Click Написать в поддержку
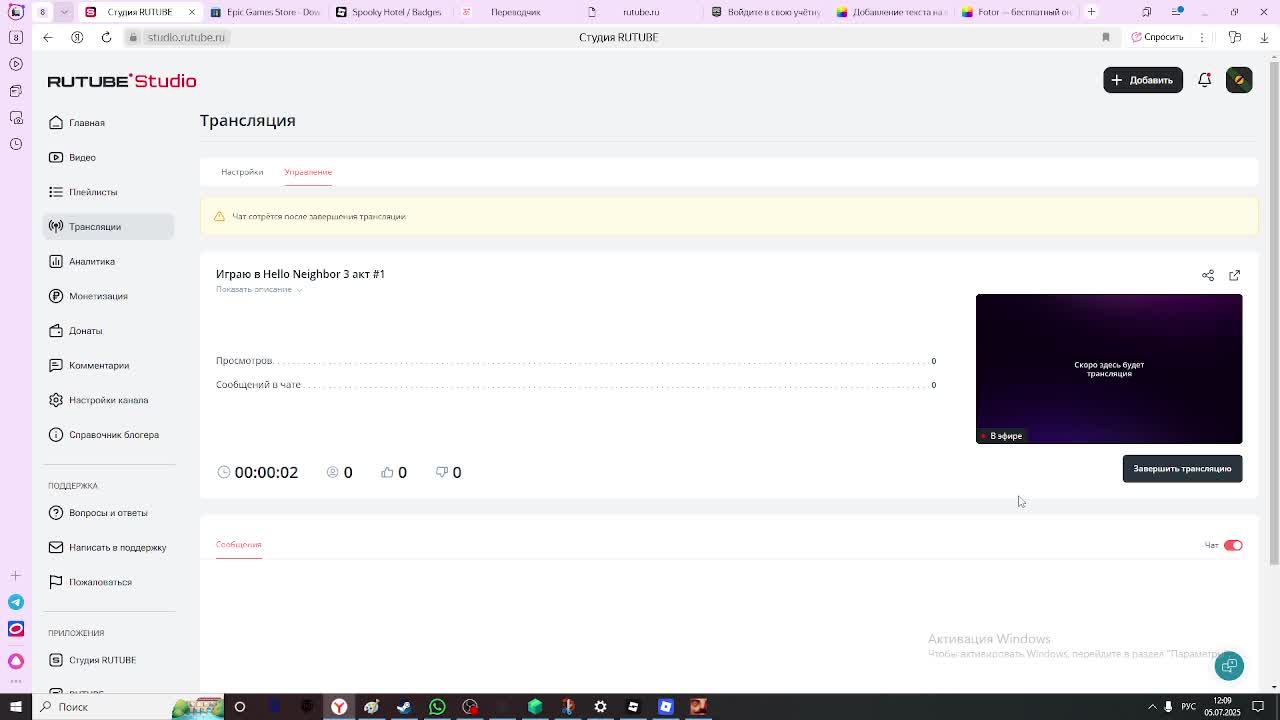 [108, 547]
